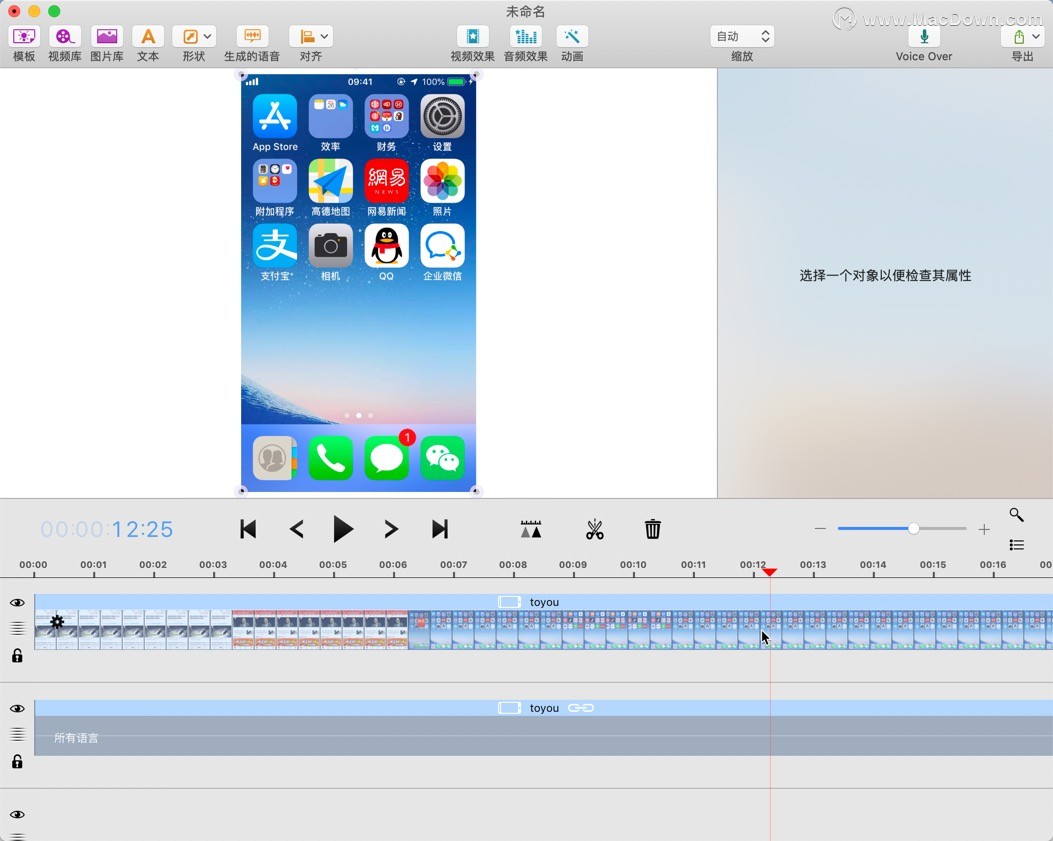Step back one frame

tap(297, 529)
